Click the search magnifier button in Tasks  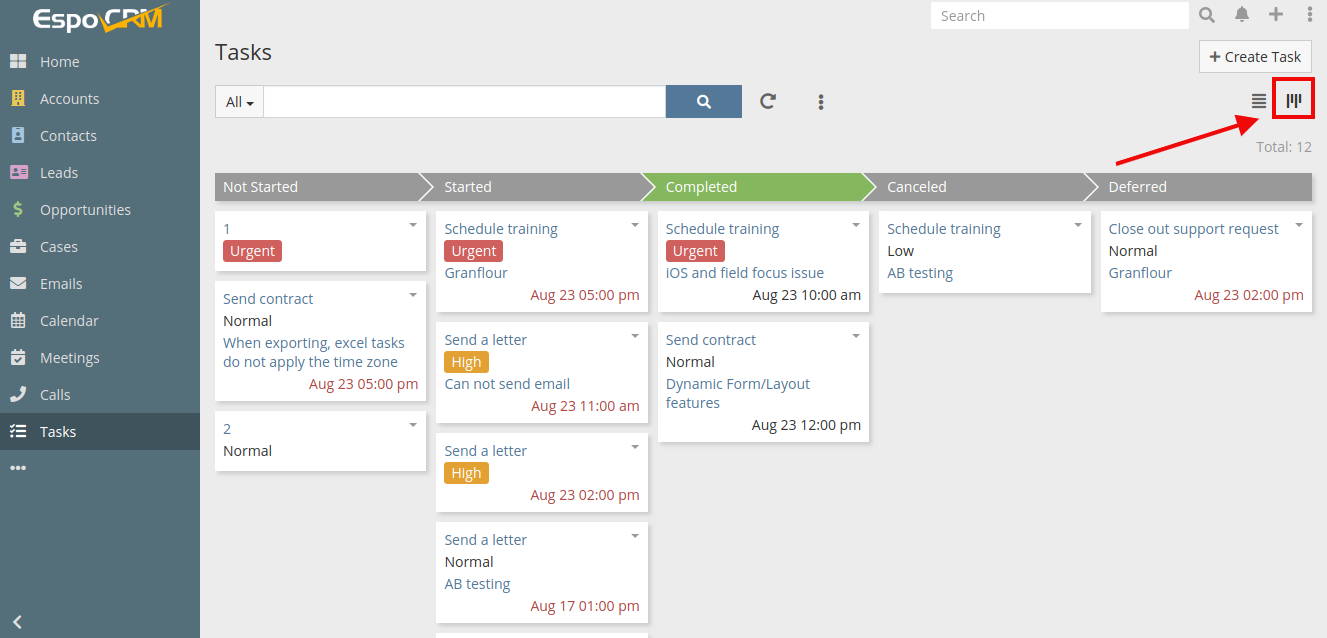703,101
